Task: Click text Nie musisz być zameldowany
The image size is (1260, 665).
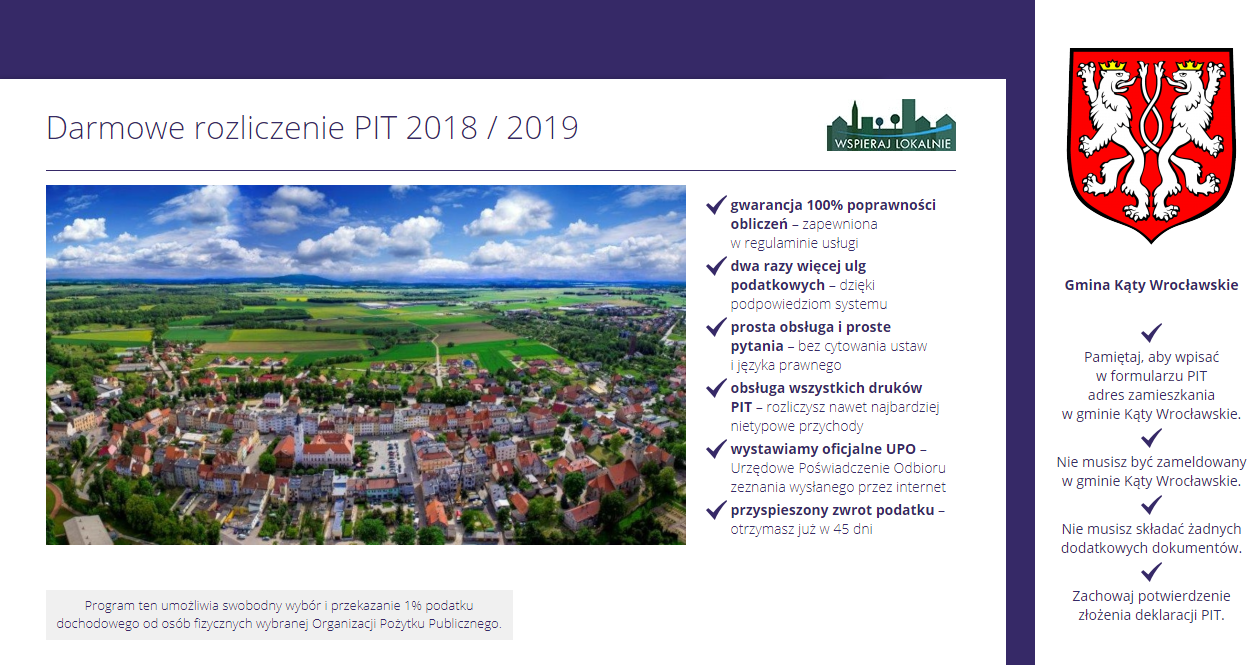Action: pyautogui.click(x=1152, y=462)
